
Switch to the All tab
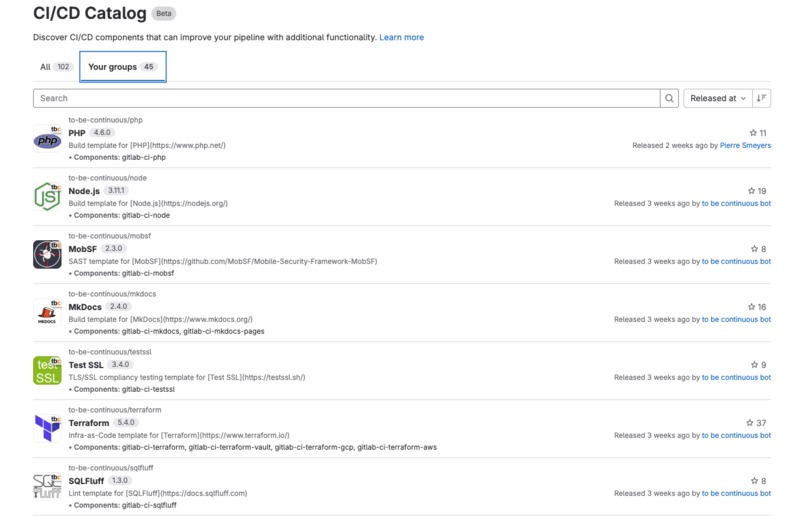[56, 67]
